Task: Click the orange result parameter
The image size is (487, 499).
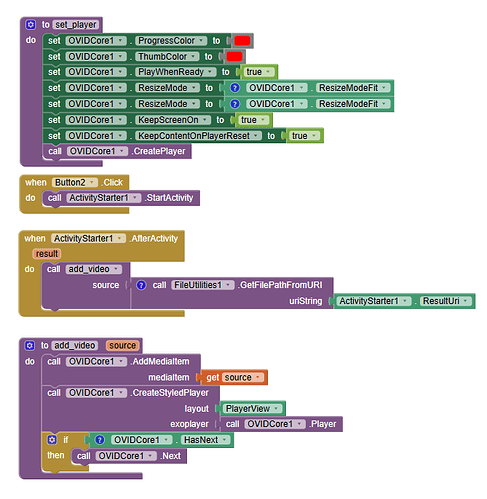Action: pos(47,254)
